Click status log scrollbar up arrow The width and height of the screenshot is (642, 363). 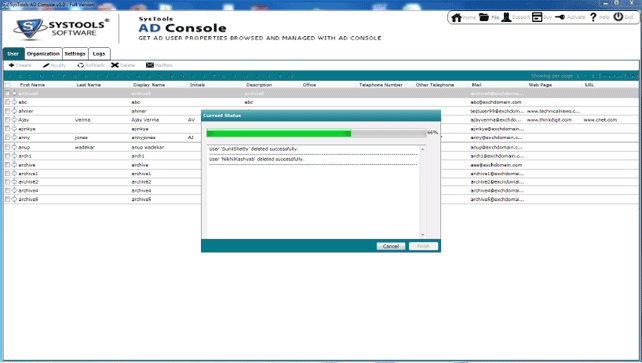click(423, 149)
